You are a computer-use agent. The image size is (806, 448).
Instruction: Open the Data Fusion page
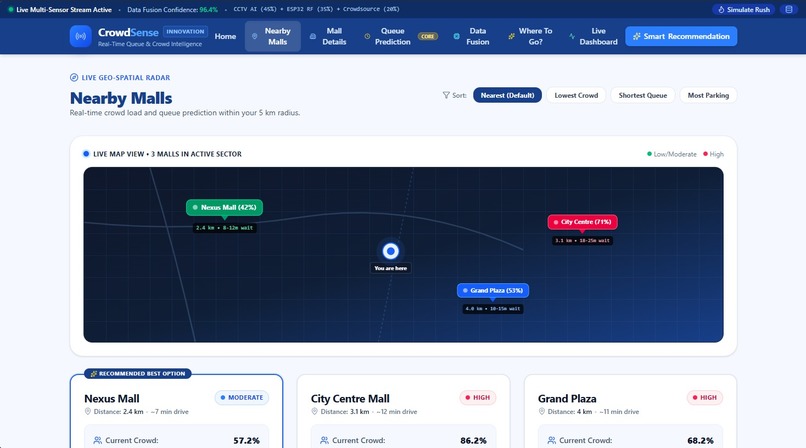click(x=471, y=36)
